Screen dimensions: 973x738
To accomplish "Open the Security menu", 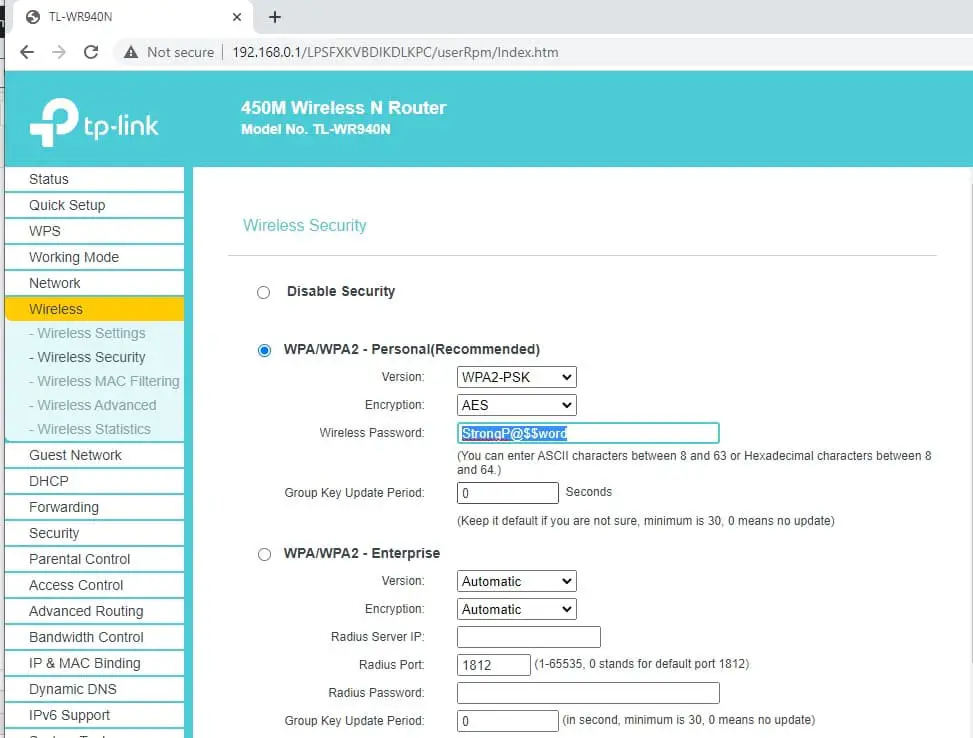I will [x=94, y=534].
